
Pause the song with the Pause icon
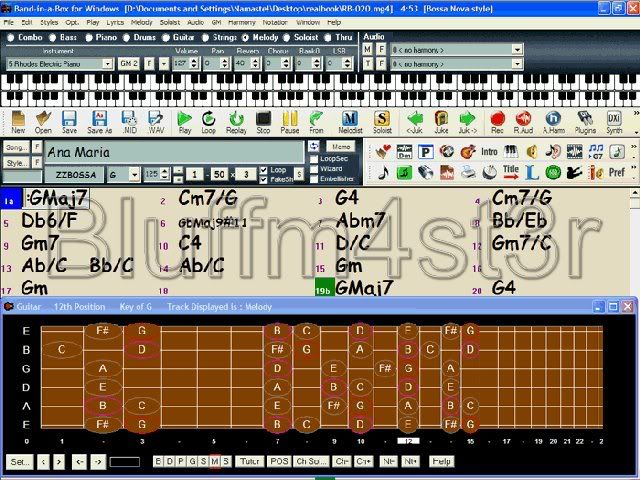point(290,122)
